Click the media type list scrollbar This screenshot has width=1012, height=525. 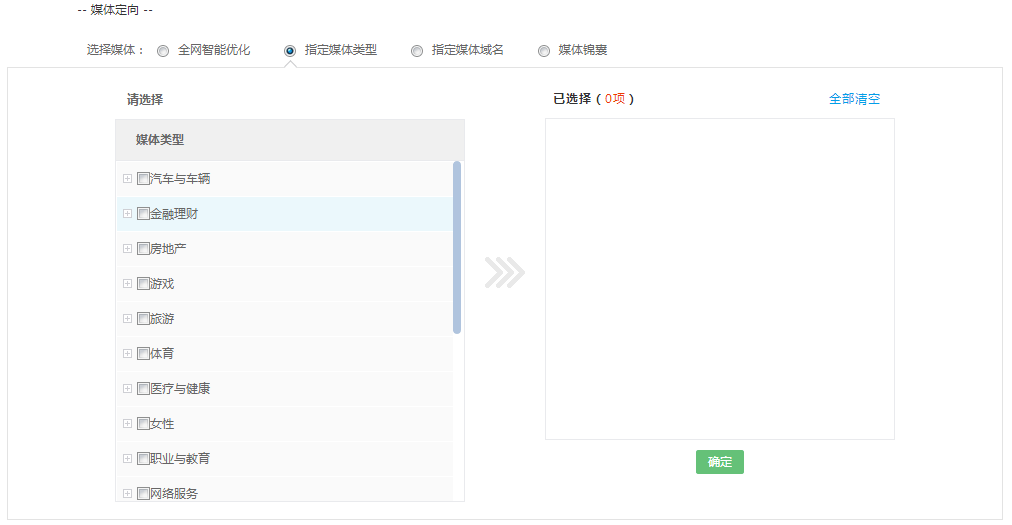click(457, 247)
